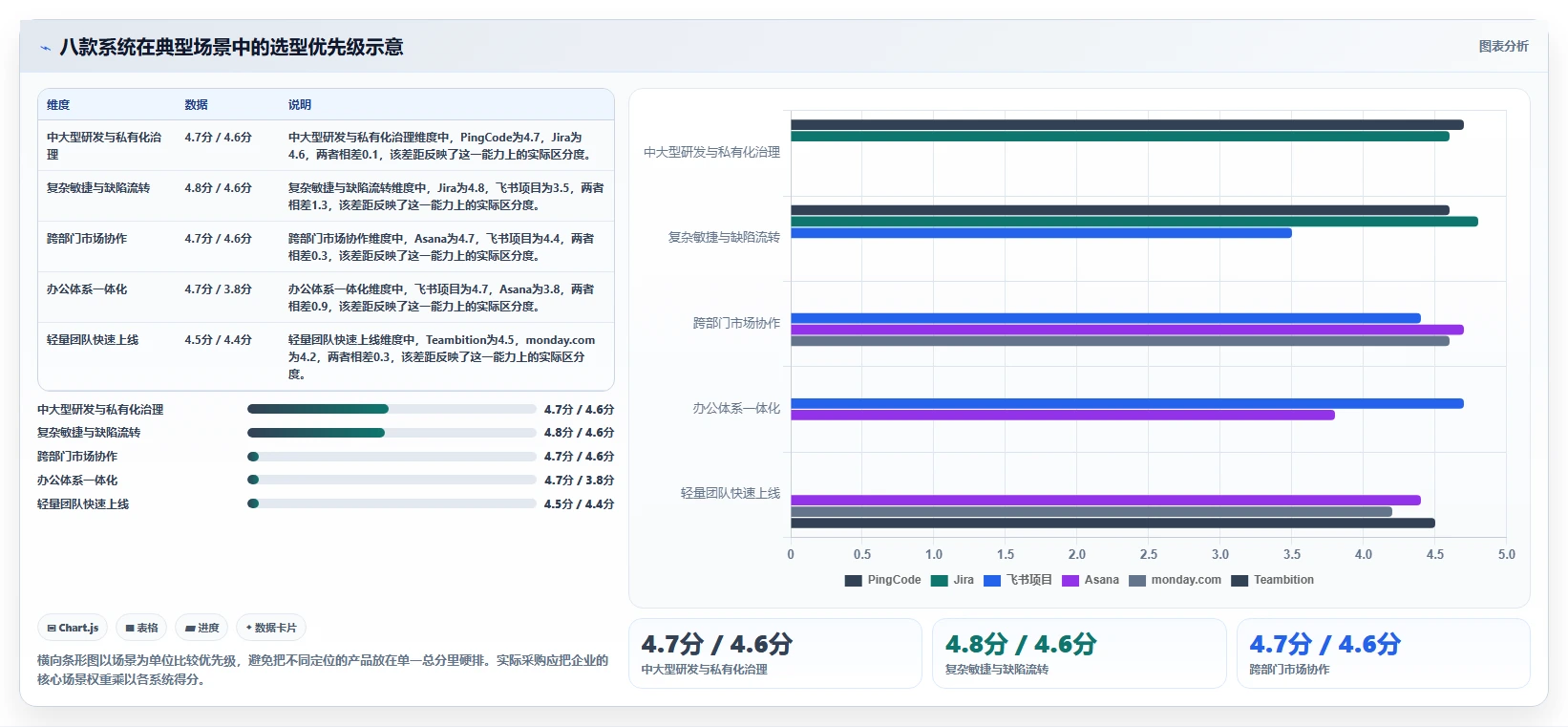
Task: Toggle Asana series in chart legend
Action: (x=1091, y=580)
